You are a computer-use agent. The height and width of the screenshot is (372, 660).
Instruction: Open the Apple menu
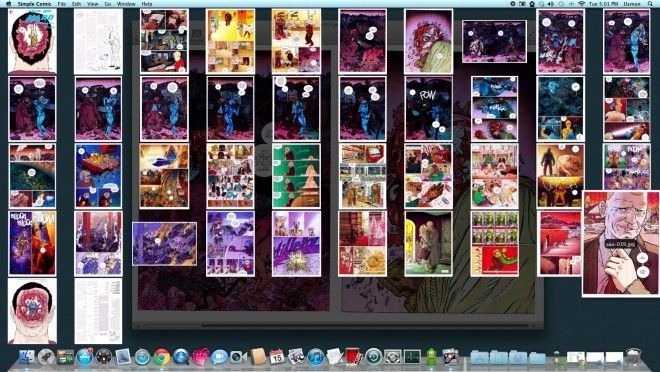[9, 4]
